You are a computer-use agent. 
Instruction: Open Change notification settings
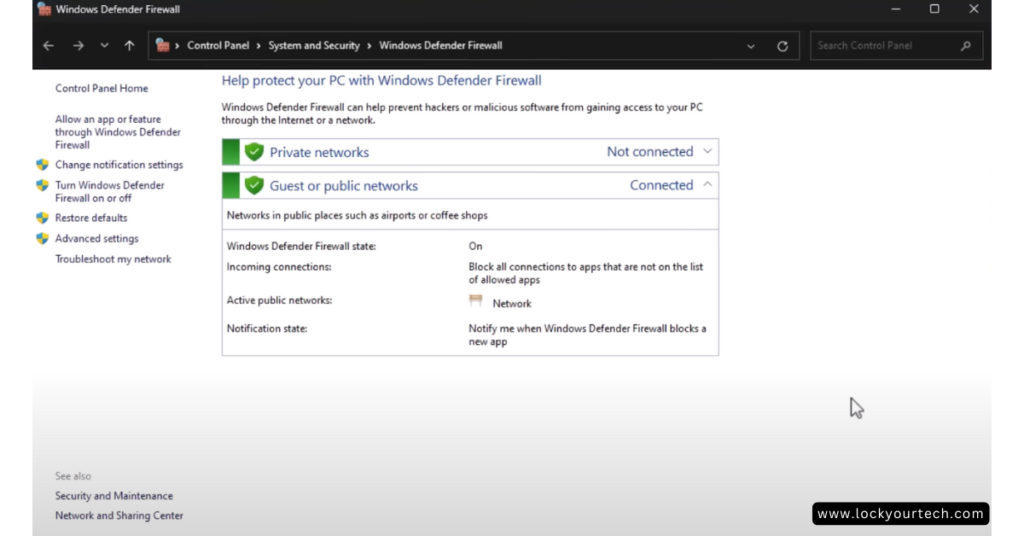click(119, 165)
